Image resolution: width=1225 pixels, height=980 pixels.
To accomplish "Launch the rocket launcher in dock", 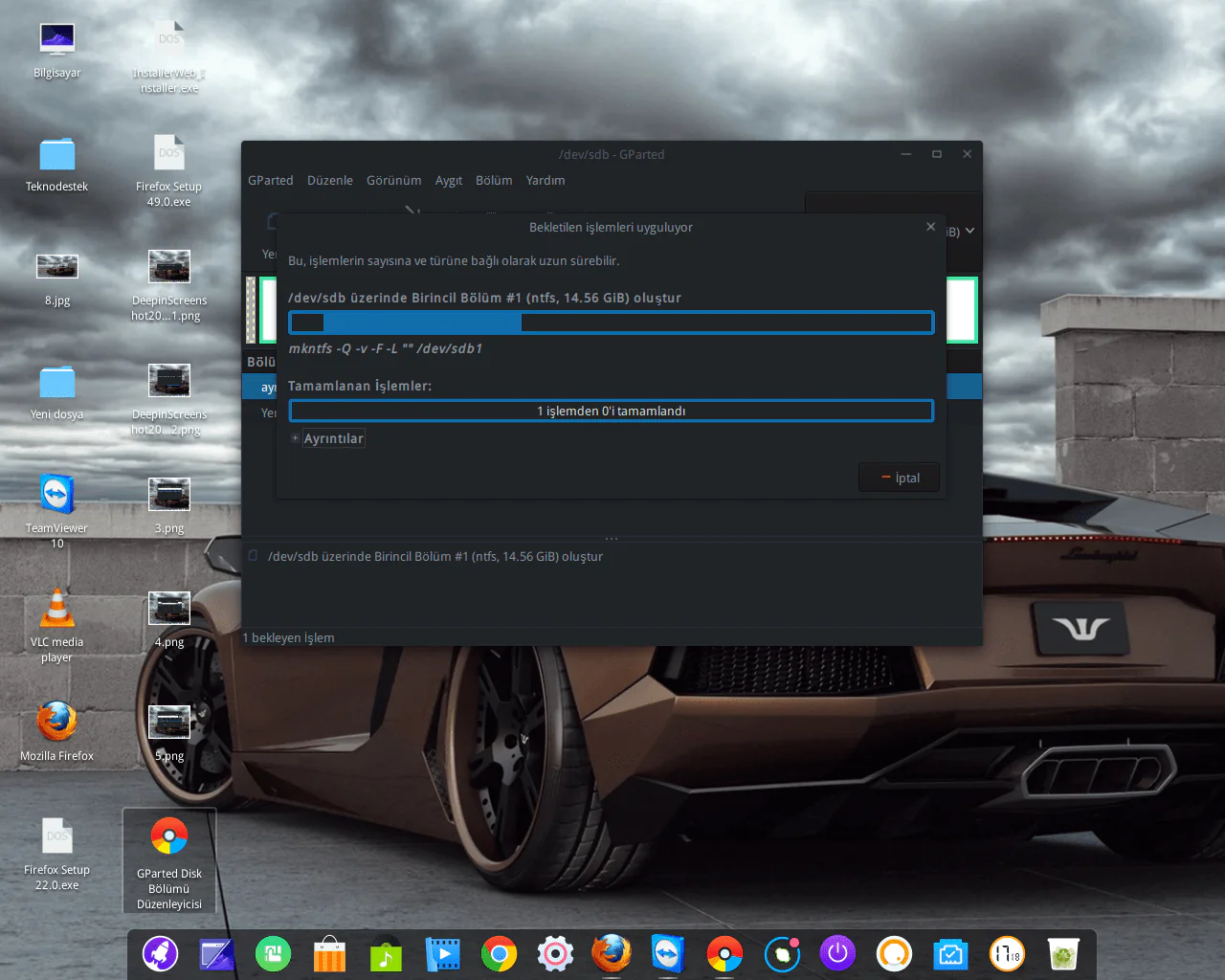I will click(160, 954).
